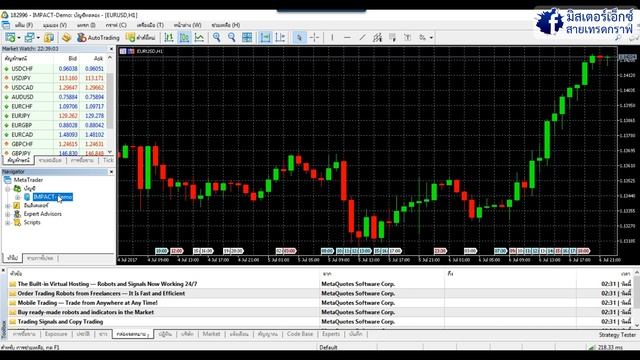Image resolution: width=640 pixels, height=360 pixels.
Task: Select the Cursor arrow tool
Action: pos(299,38)
